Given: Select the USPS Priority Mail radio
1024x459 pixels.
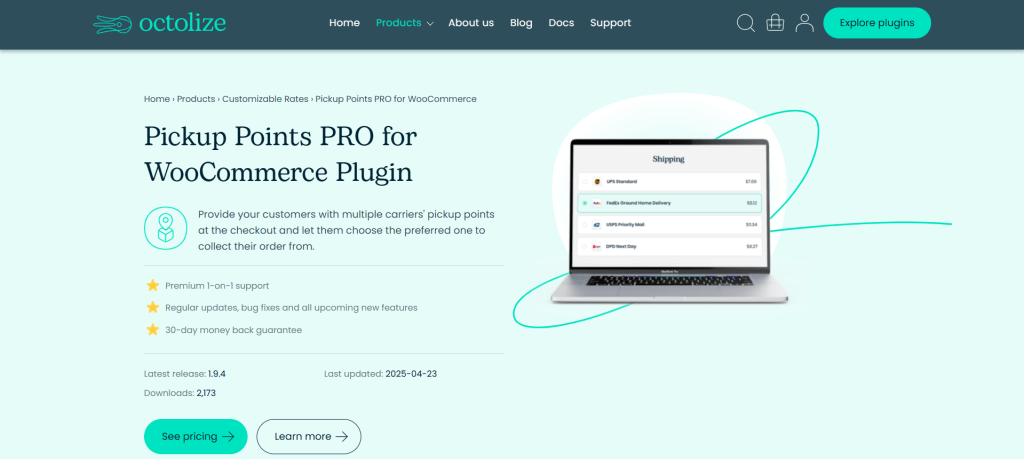Looking at the screenshot, I should pyautogui.click(x=584, y=225).
